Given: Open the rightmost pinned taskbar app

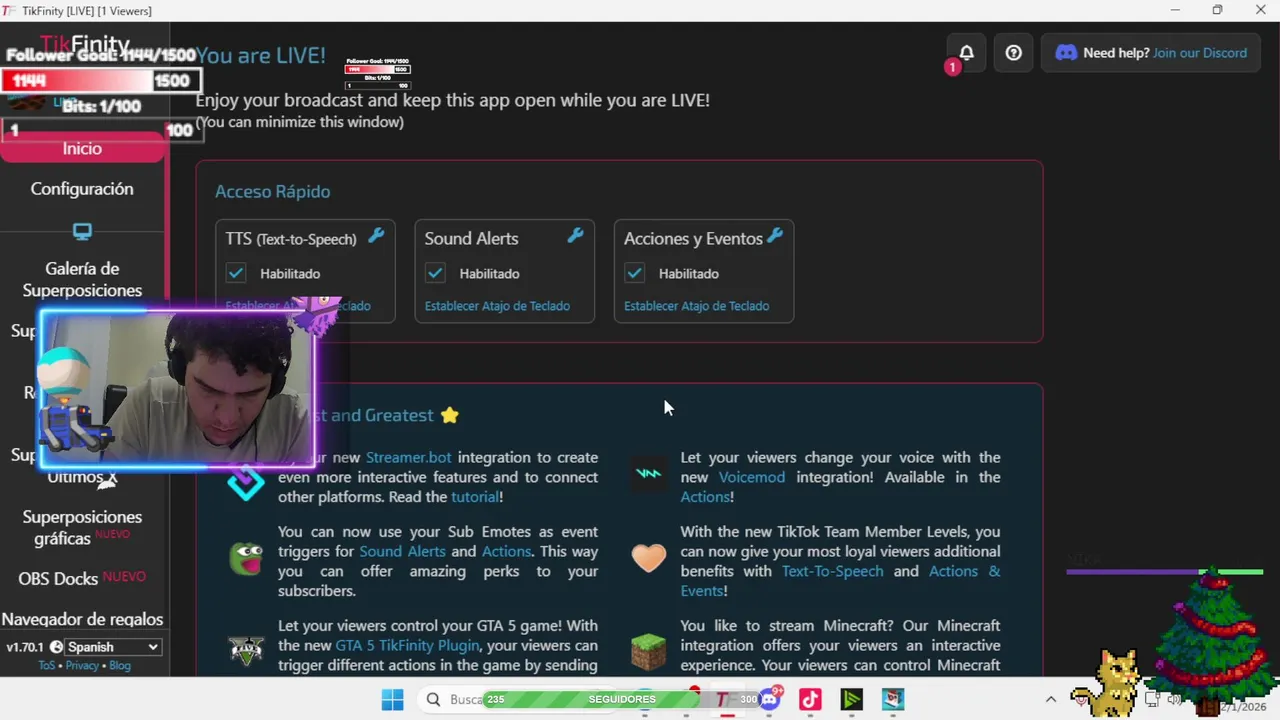Looking at the screenshot, I should pos(893,700).
